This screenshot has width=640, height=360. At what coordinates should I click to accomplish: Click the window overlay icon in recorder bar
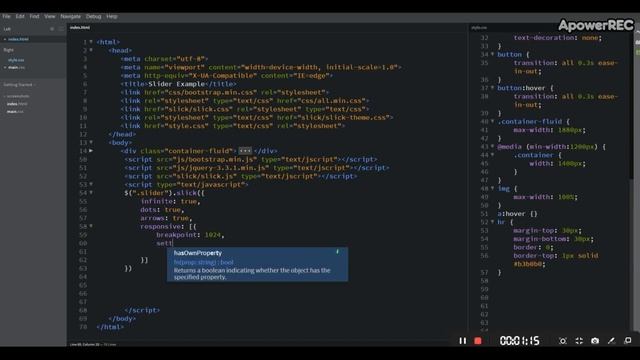click(628, 340)
